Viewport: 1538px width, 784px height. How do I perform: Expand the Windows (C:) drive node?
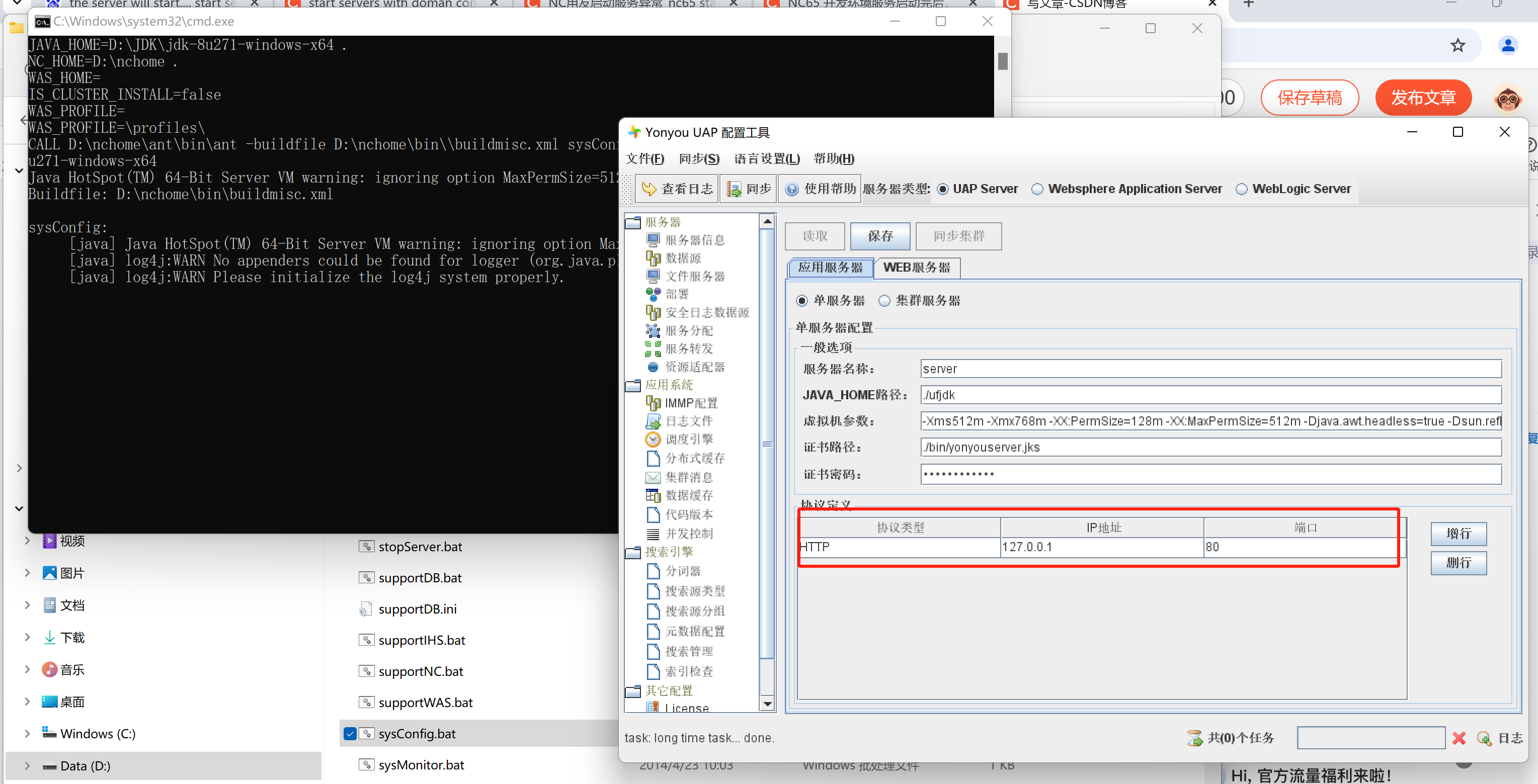coord(27,734)
